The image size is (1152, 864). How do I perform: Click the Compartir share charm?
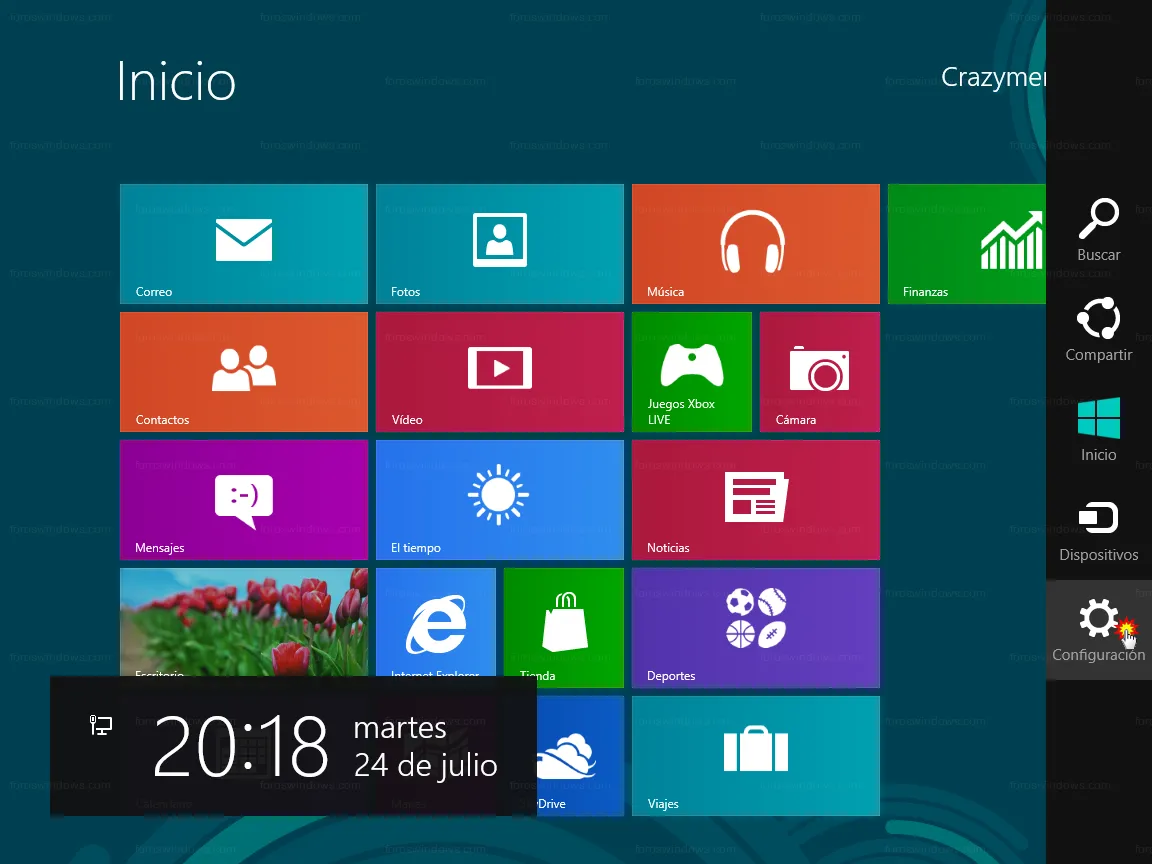pos(1098,330)
